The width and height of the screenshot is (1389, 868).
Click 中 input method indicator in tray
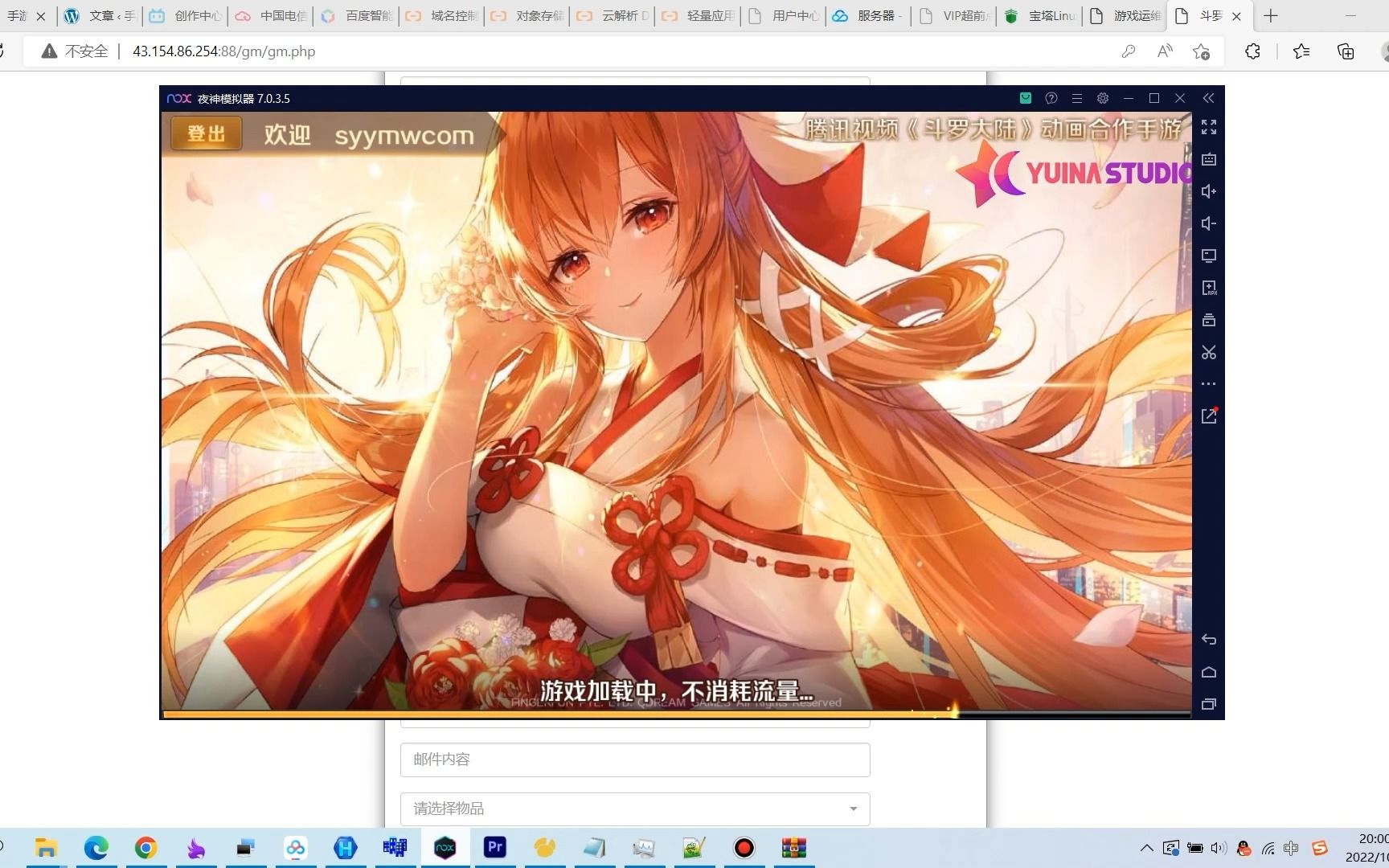point(1291,848)
